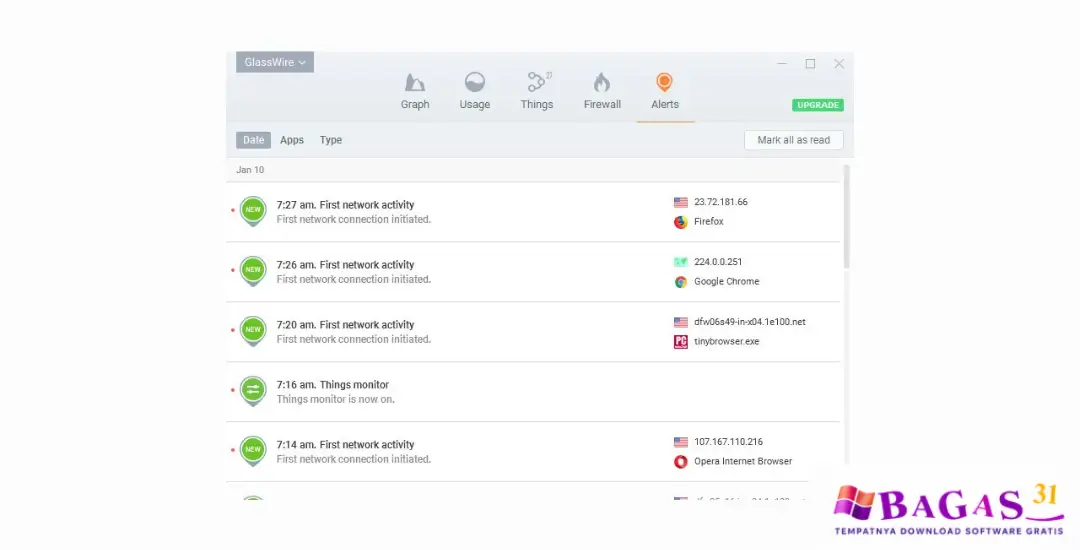Click NEW badge icon on 7:27 am alert

pyautogui.click(x=253, y=211)
